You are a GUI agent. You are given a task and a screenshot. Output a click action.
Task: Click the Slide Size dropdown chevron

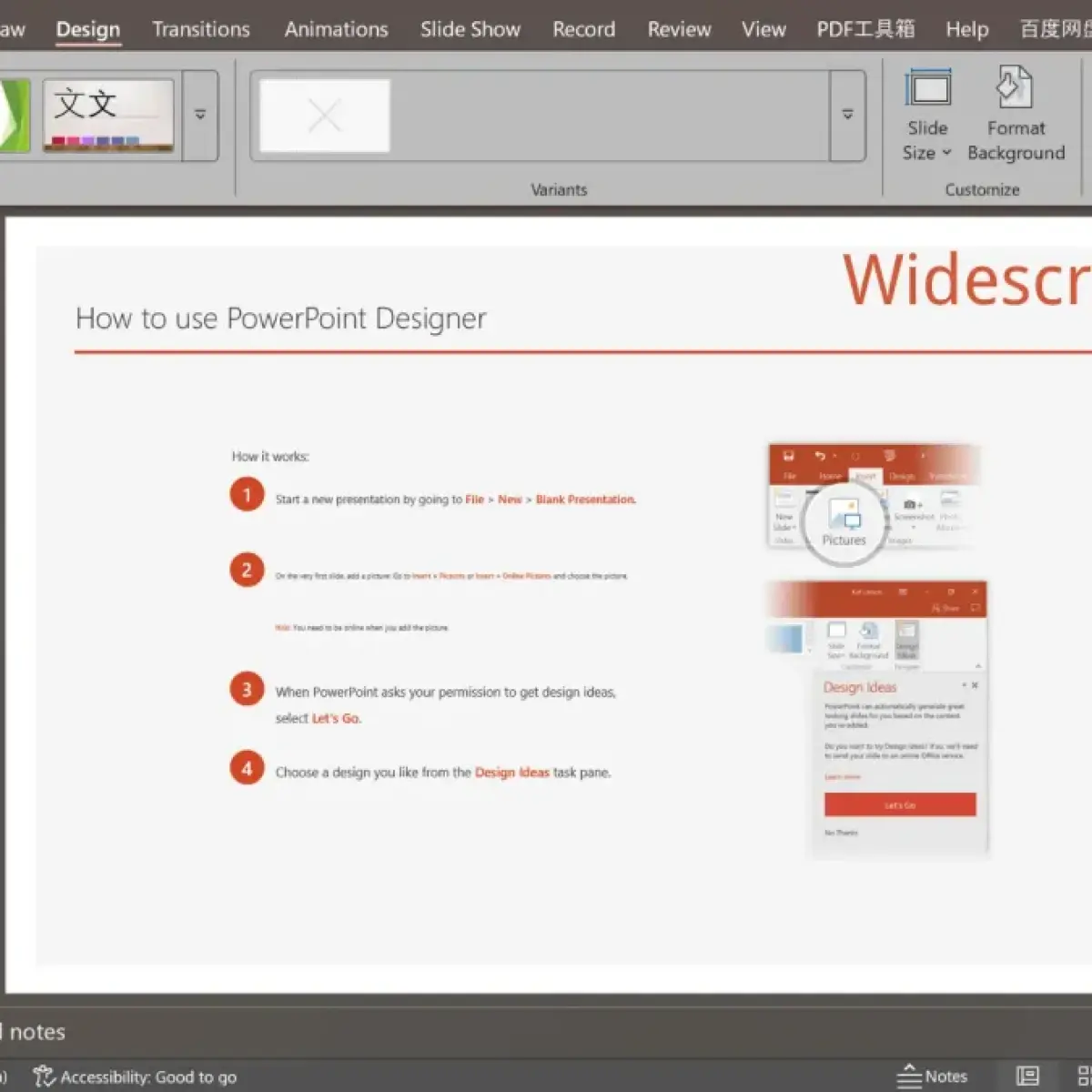946,153
